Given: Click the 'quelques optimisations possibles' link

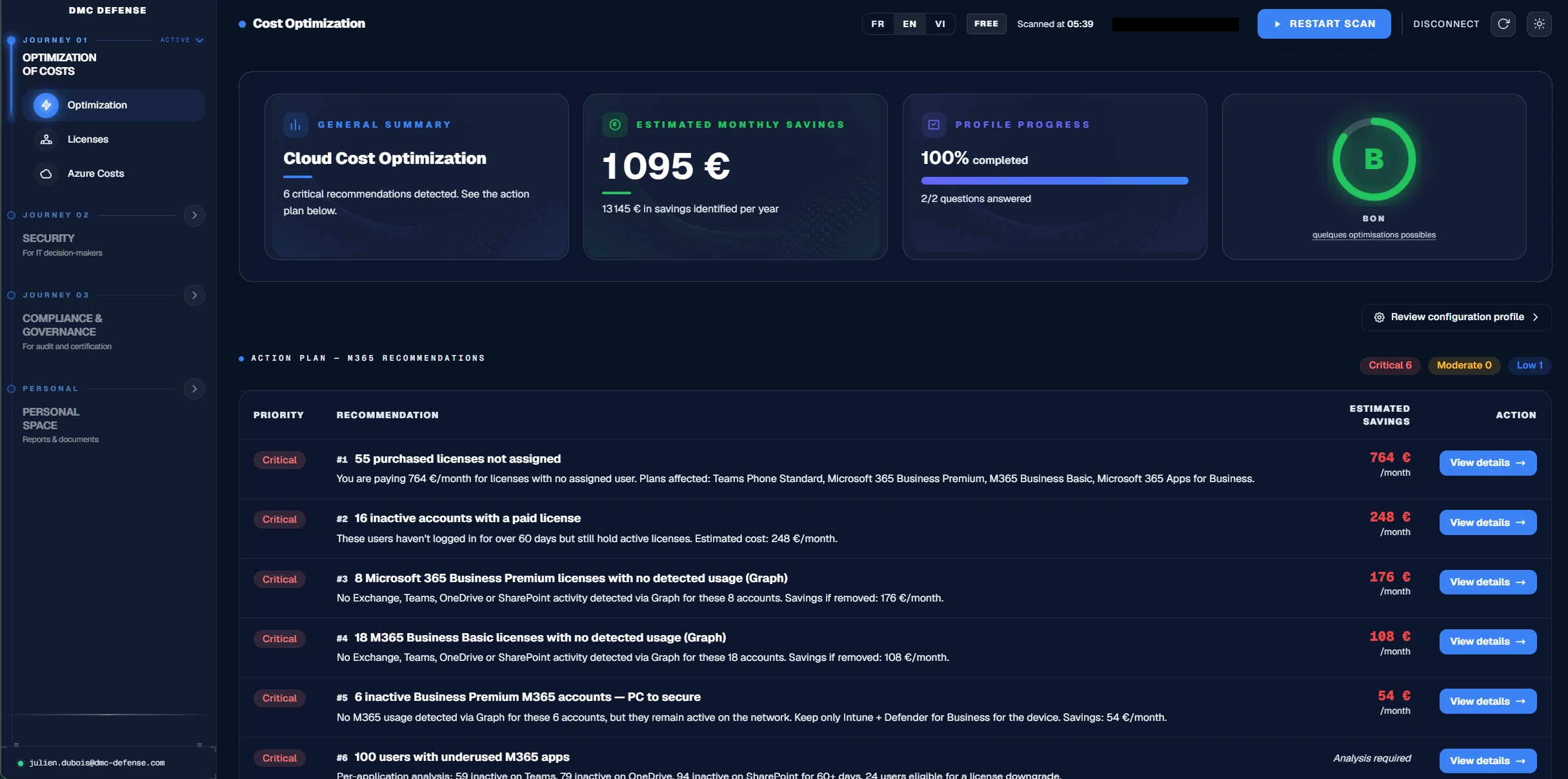Looking at the screenshot, I should [1374, 235].
